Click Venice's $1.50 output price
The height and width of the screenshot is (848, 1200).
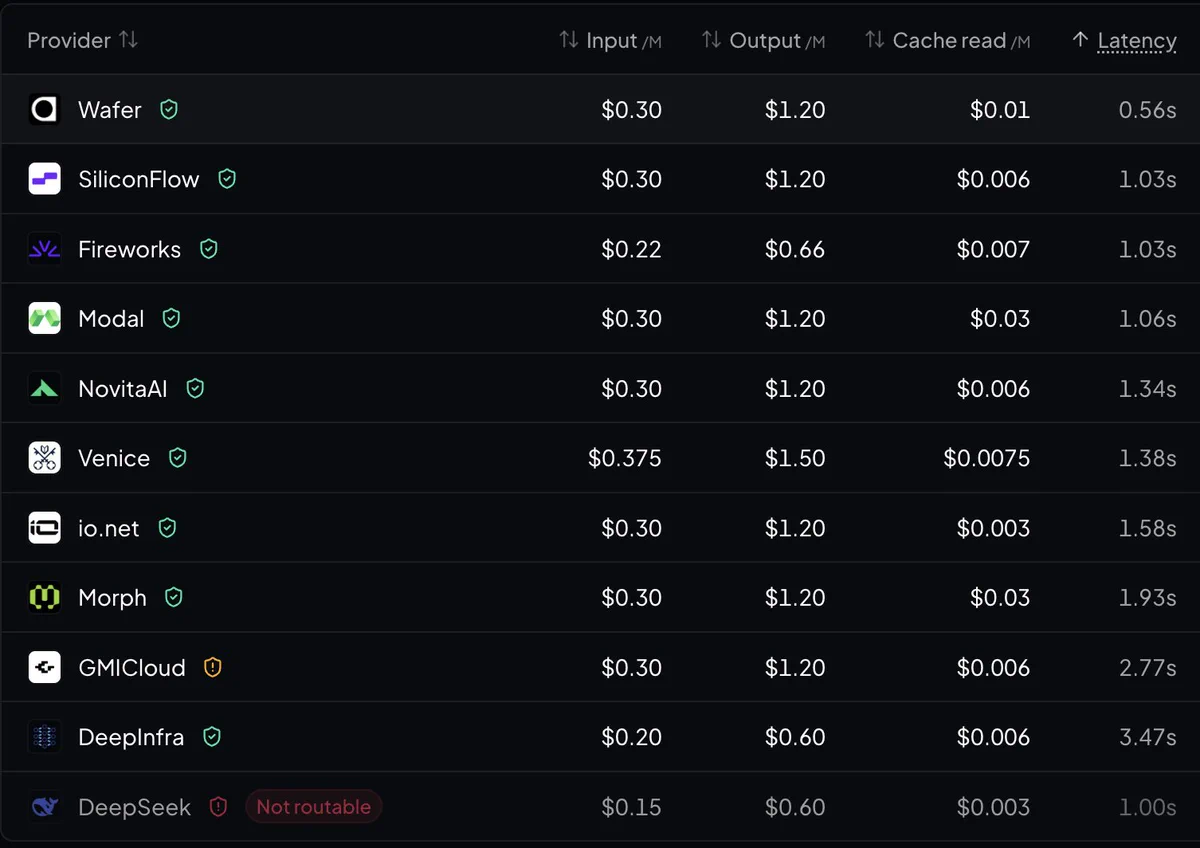point(795,458)
